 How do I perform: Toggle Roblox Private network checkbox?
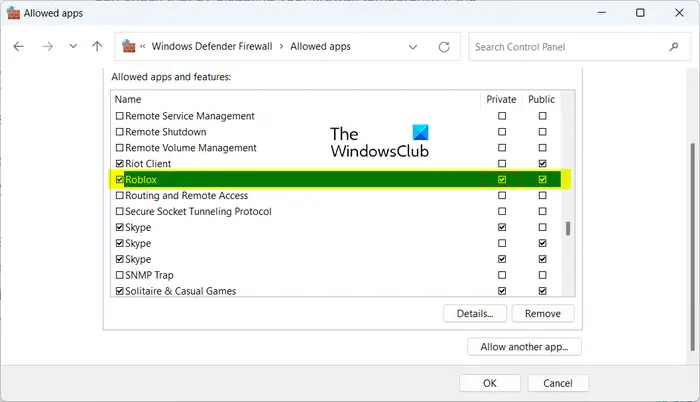tap(502, 180)
